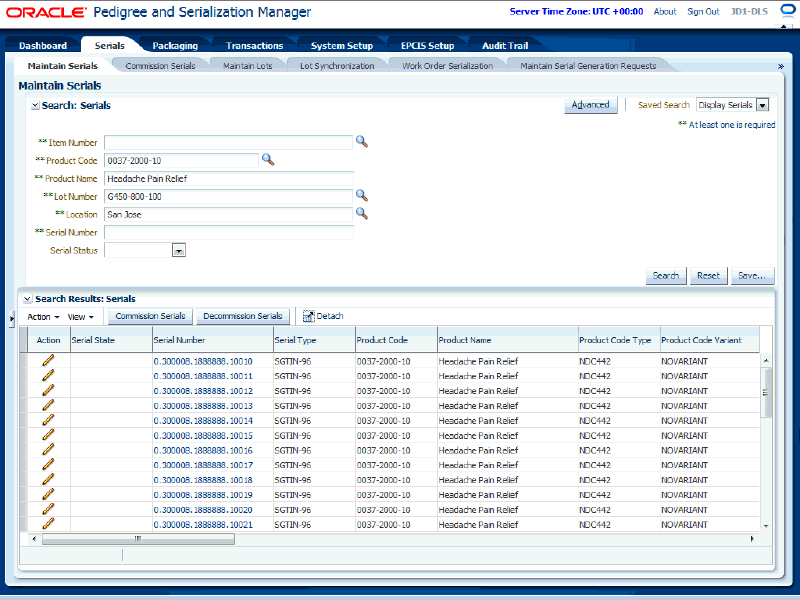Click the Reset button
This screenshot has height=600, width=800.
(x=708, y=276)
